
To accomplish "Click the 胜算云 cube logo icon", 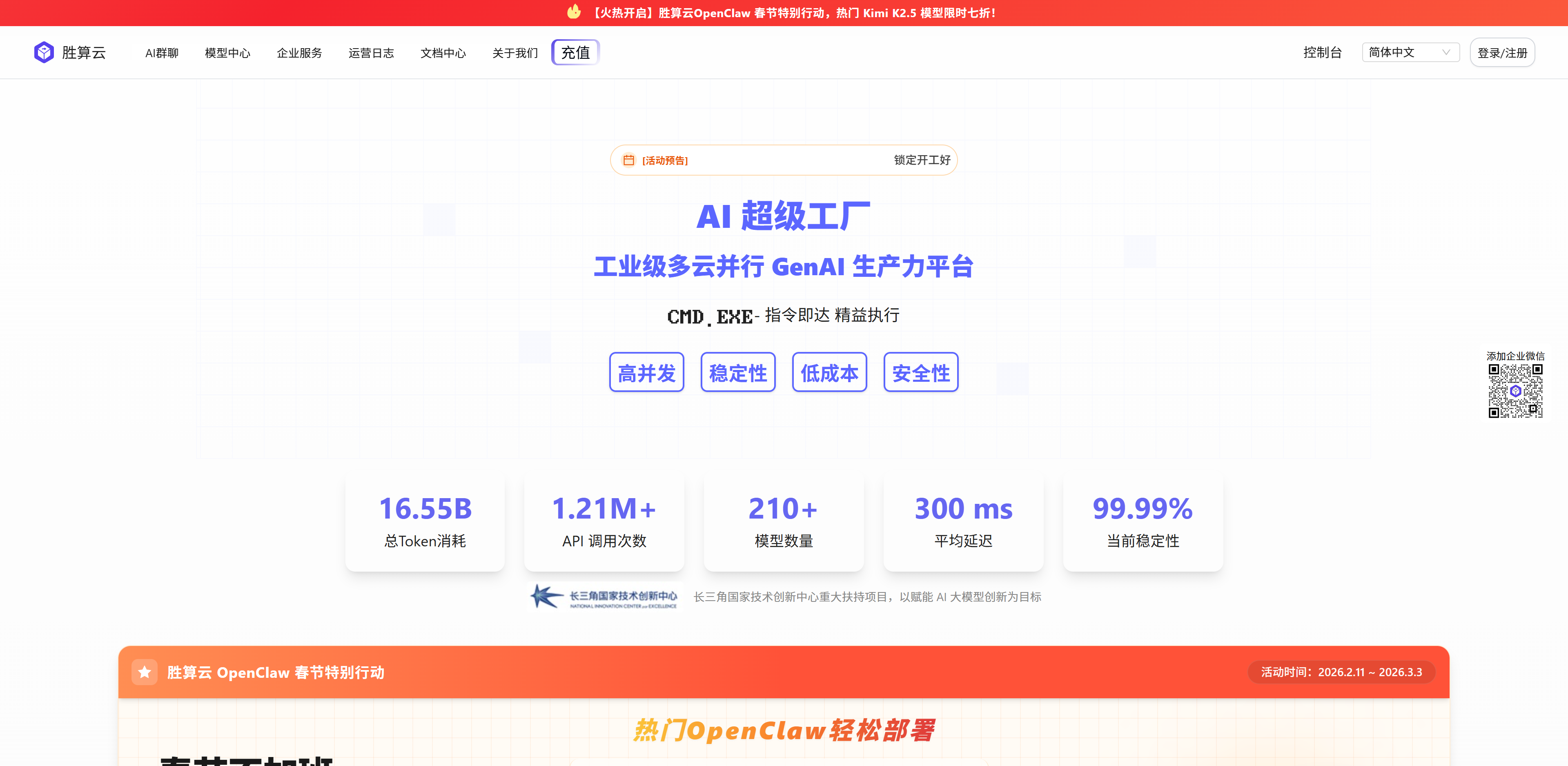I will pyautogui.click(x=44, y=52).
